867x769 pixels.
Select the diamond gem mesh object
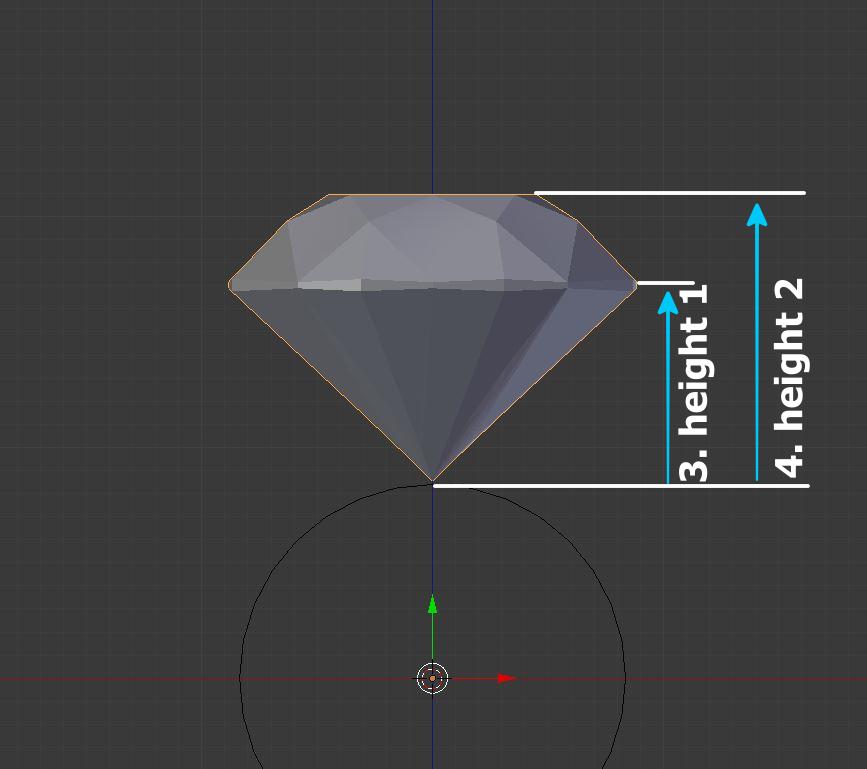(x=432, y=336)
